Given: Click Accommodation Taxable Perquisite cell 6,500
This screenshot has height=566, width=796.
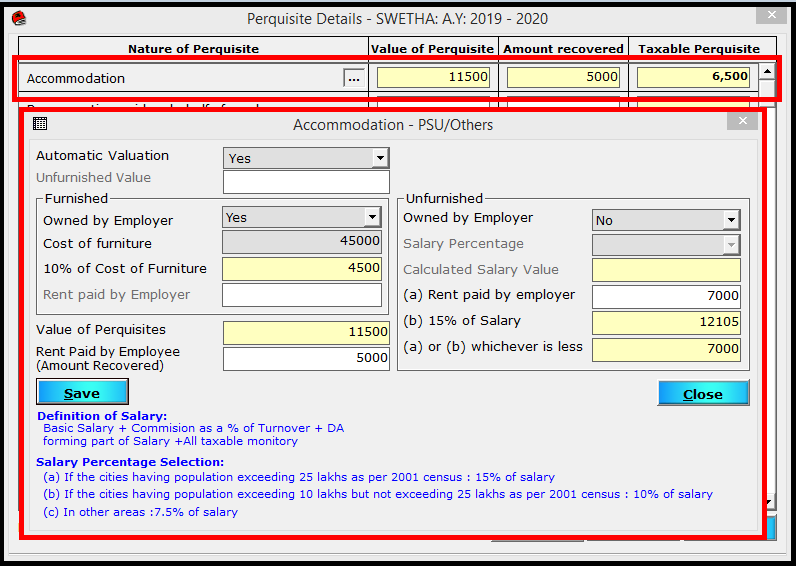Looking at the screenshot, I should click(693, 78).
